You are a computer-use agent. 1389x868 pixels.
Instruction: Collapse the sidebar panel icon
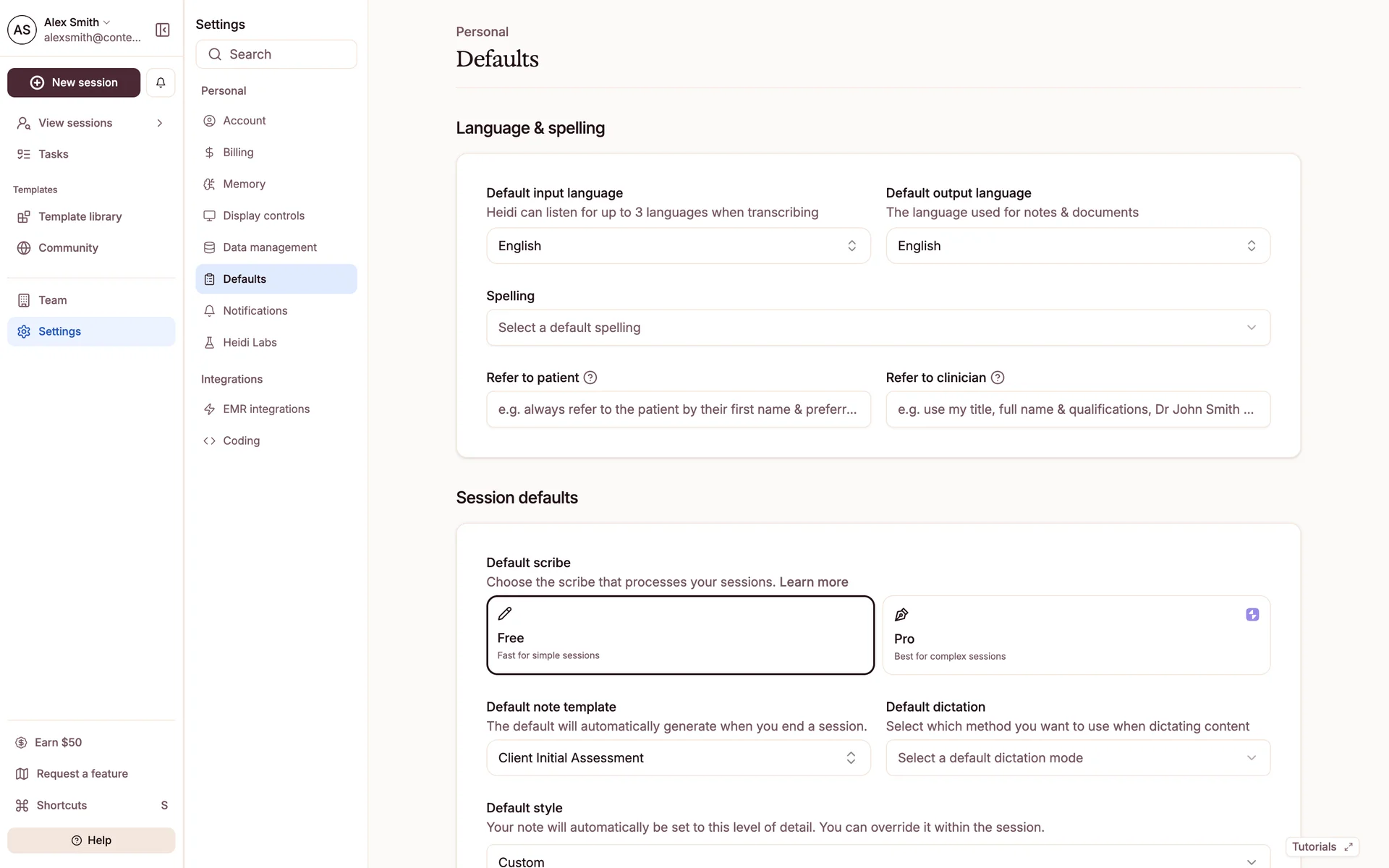tap(163, 30)
